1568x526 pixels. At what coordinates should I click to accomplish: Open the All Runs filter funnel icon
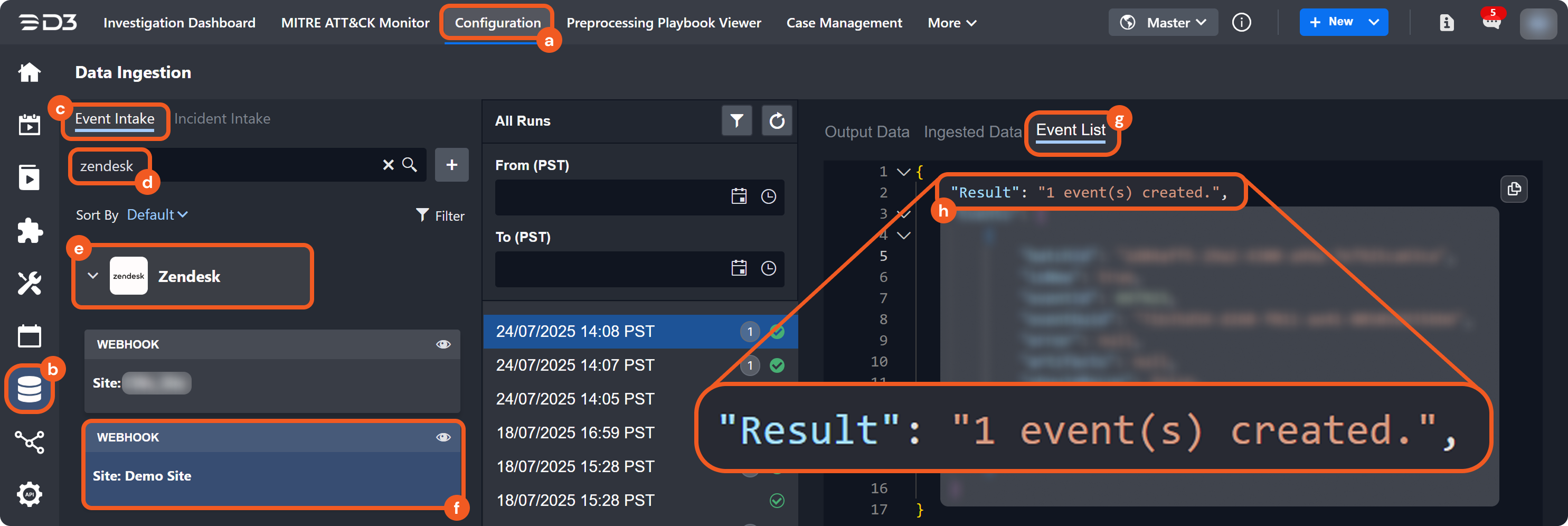(x=736, y=121)
